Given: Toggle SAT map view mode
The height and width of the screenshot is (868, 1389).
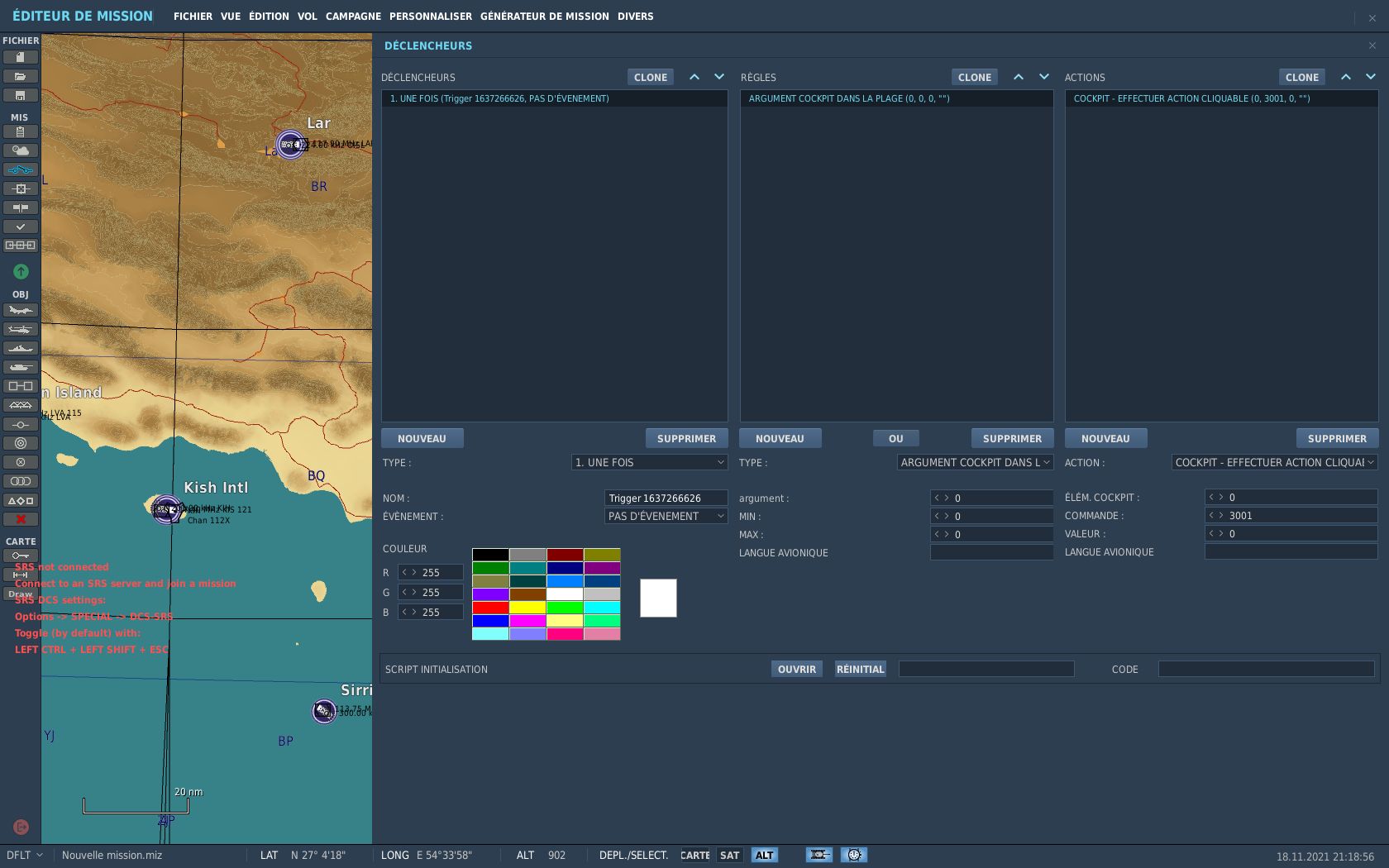Looking at the screenshot, I should (x=729, y=856).
